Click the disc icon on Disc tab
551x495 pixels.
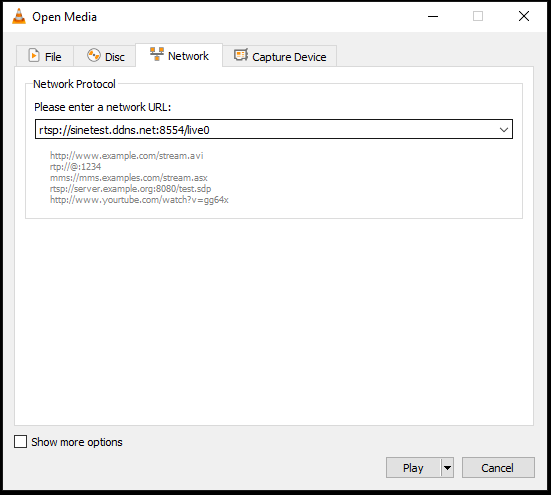click(93, 55)
